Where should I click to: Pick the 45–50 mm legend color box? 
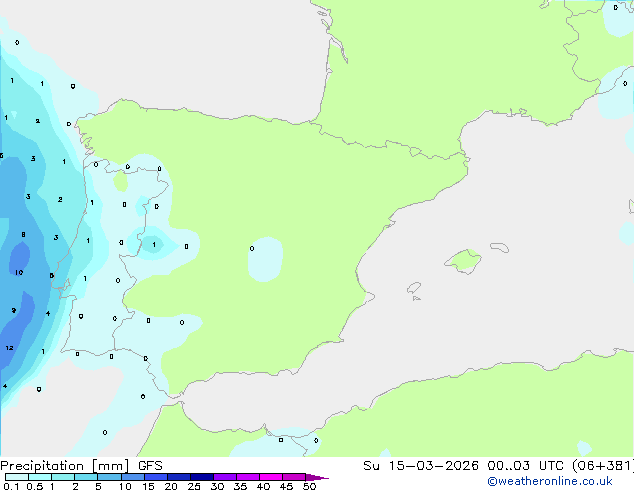click(294, 477)
